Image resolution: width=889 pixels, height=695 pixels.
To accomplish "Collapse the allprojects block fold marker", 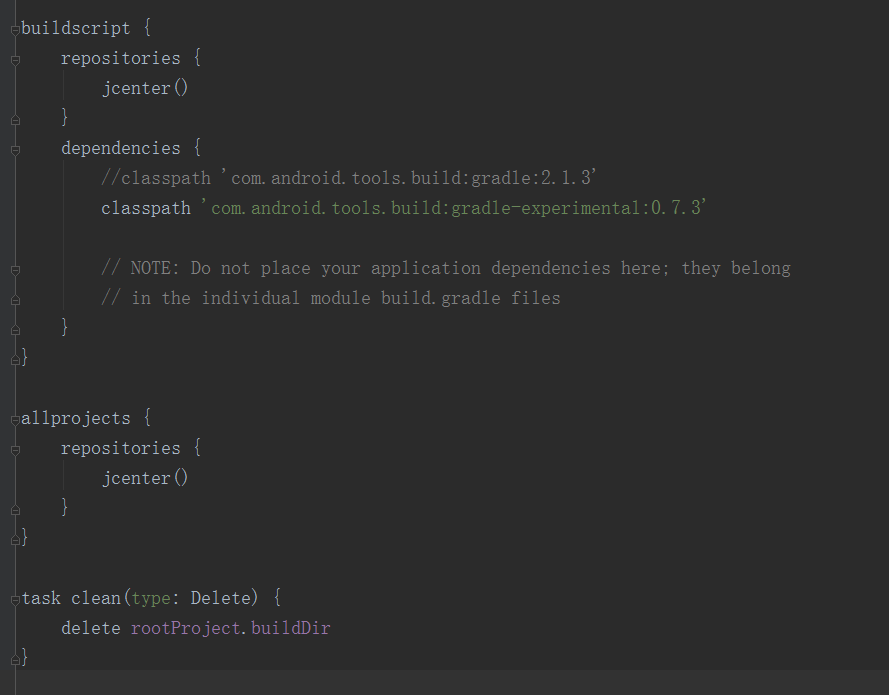I will pos(15,419).
